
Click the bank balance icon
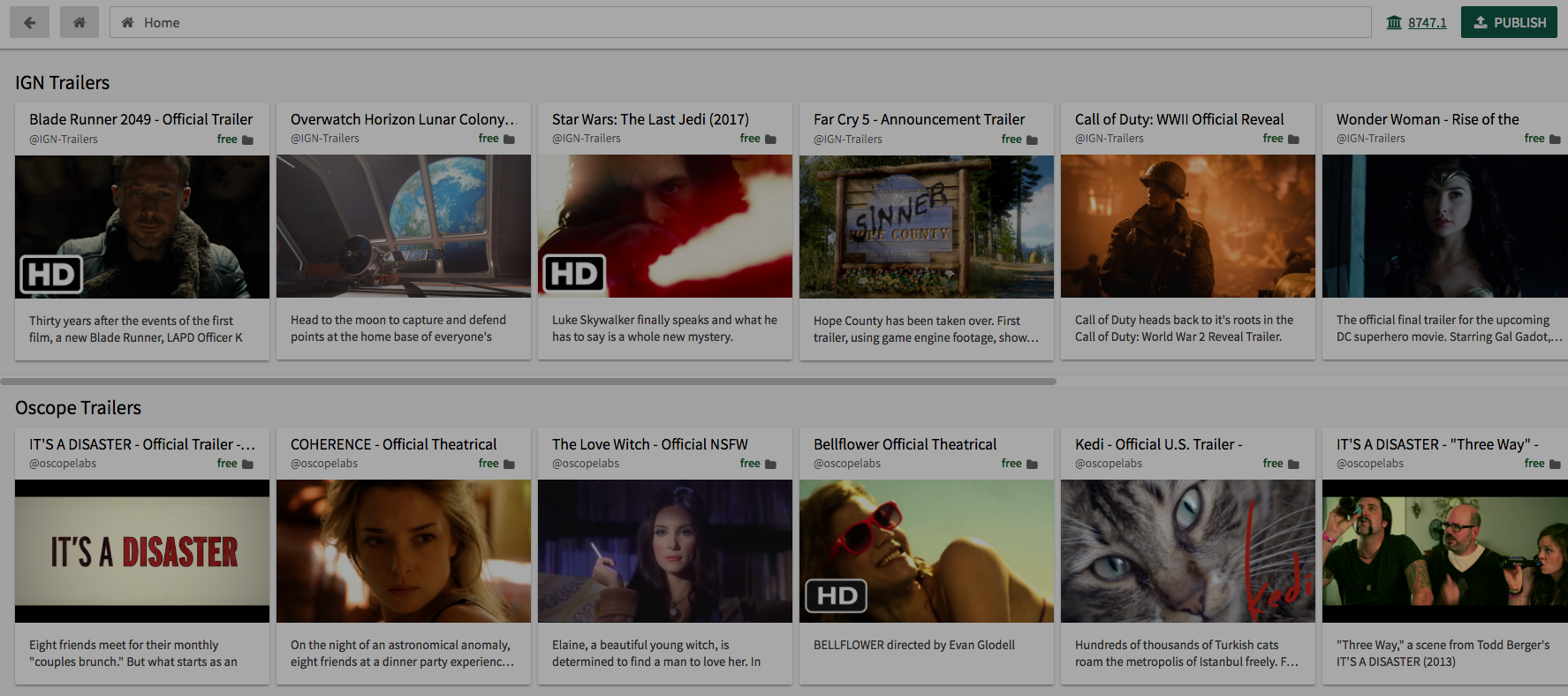pyautogui.click(x=1394, y=23)
